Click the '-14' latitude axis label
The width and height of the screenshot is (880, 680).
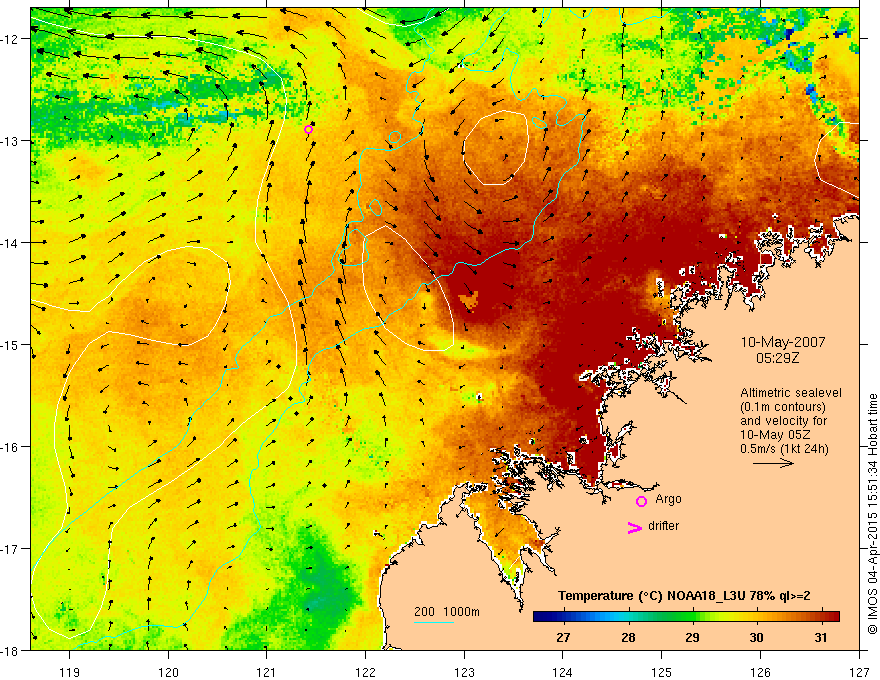pos(11,243)
